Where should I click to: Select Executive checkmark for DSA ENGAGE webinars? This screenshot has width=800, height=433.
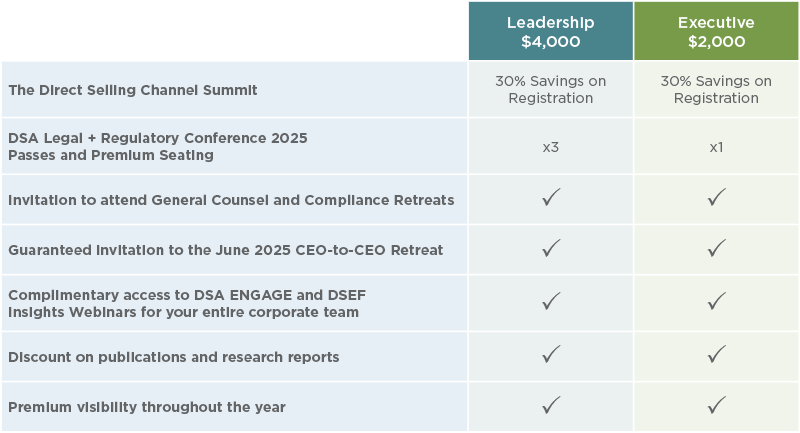coord(716,301)
